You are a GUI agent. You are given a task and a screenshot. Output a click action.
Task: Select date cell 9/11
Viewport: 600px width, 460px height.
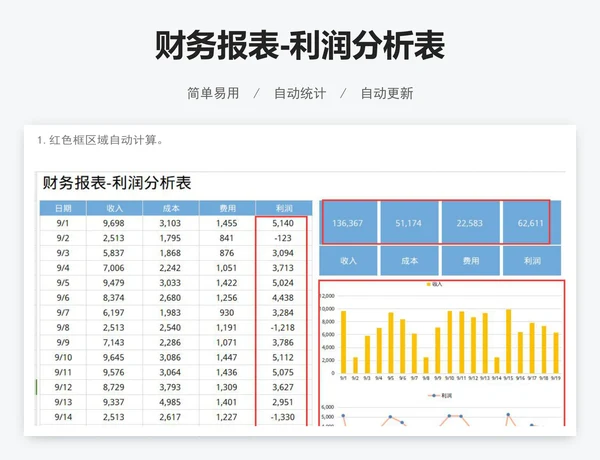(63, 372)
